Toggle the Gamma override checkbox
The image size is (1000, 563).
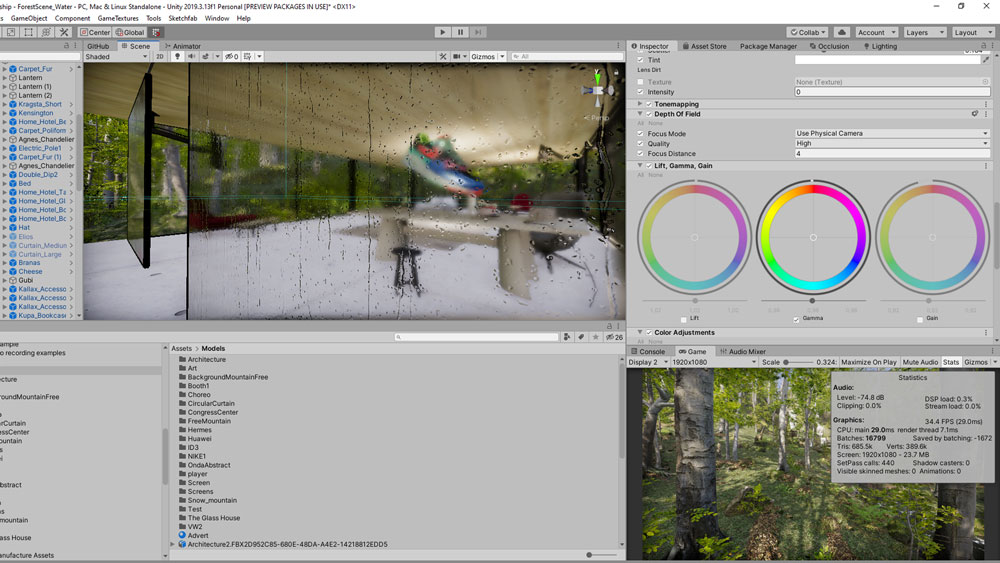point(796,319)
